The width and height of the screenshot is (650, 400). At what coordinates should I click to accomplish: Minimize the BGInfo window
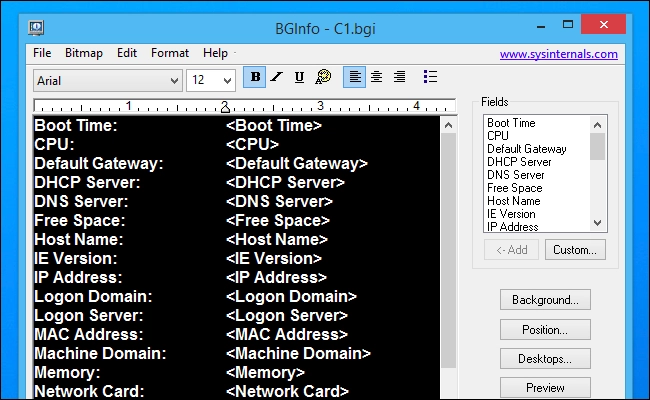pyautogui.click(x=541, y=26)
